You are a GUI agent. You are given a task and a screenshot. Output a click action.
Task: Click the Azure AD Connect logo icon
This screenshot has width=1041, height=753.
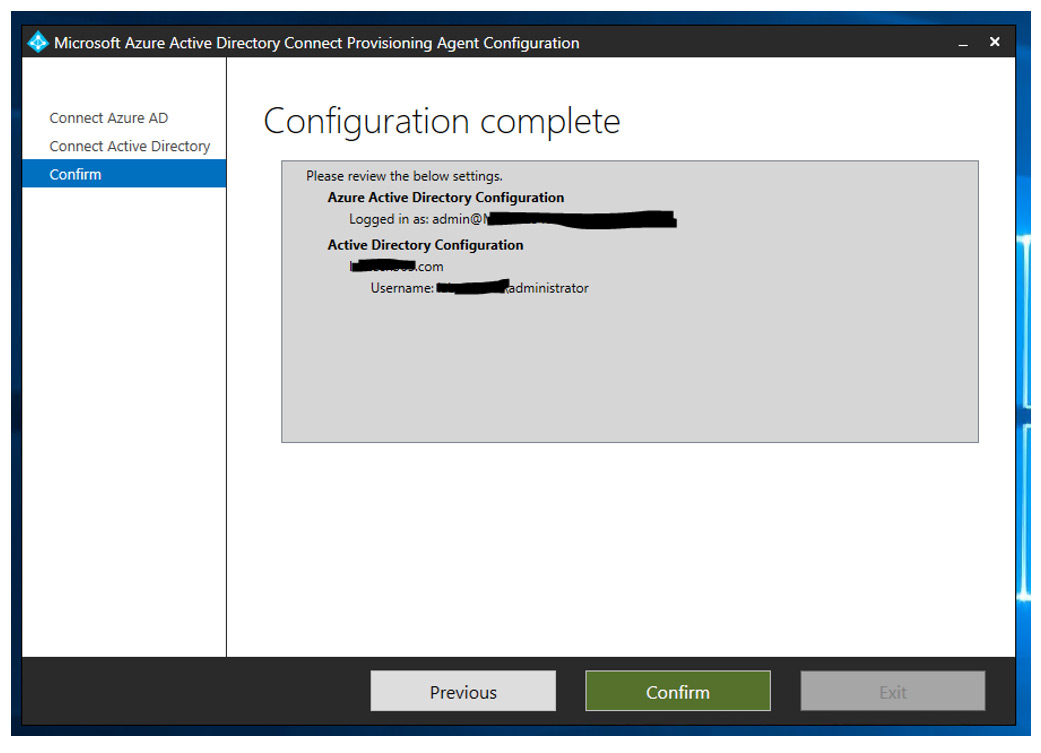pyautogui.click(x=38, y=42)
